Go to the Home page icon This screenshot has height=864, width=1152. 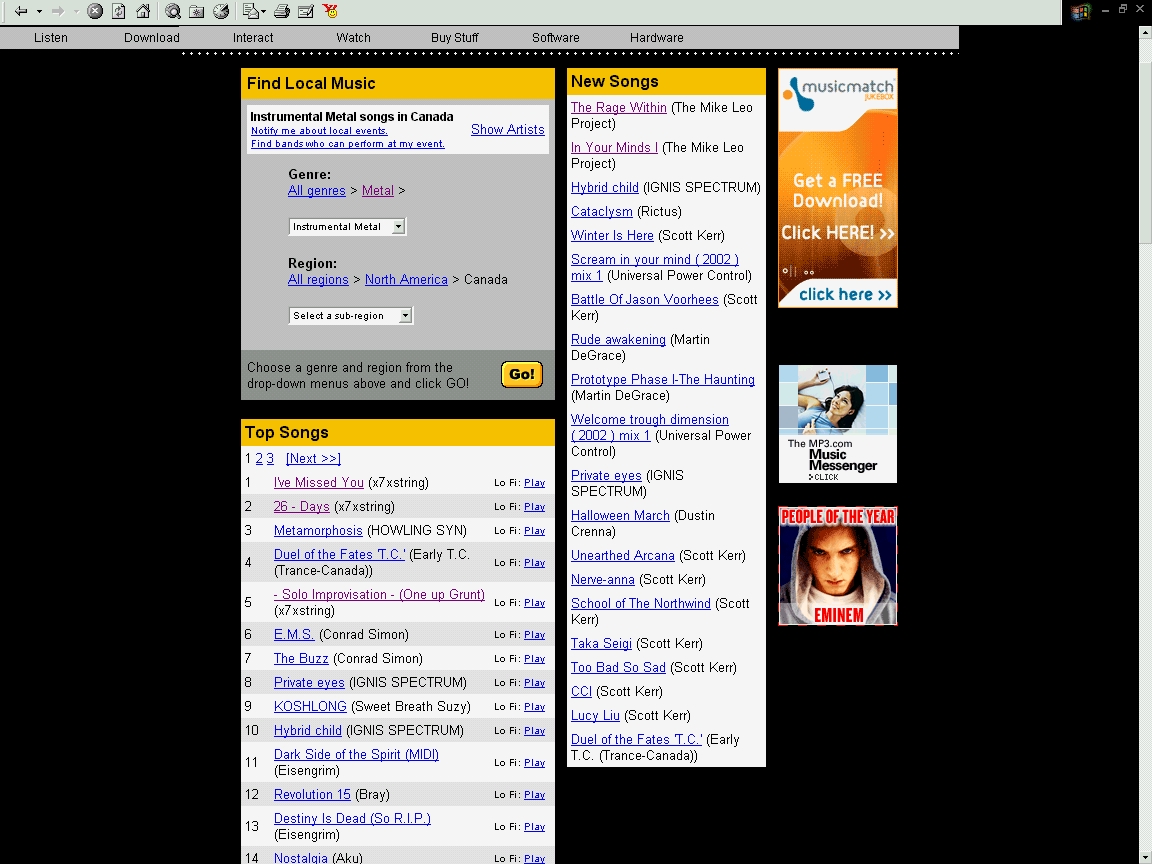(143, 11)
